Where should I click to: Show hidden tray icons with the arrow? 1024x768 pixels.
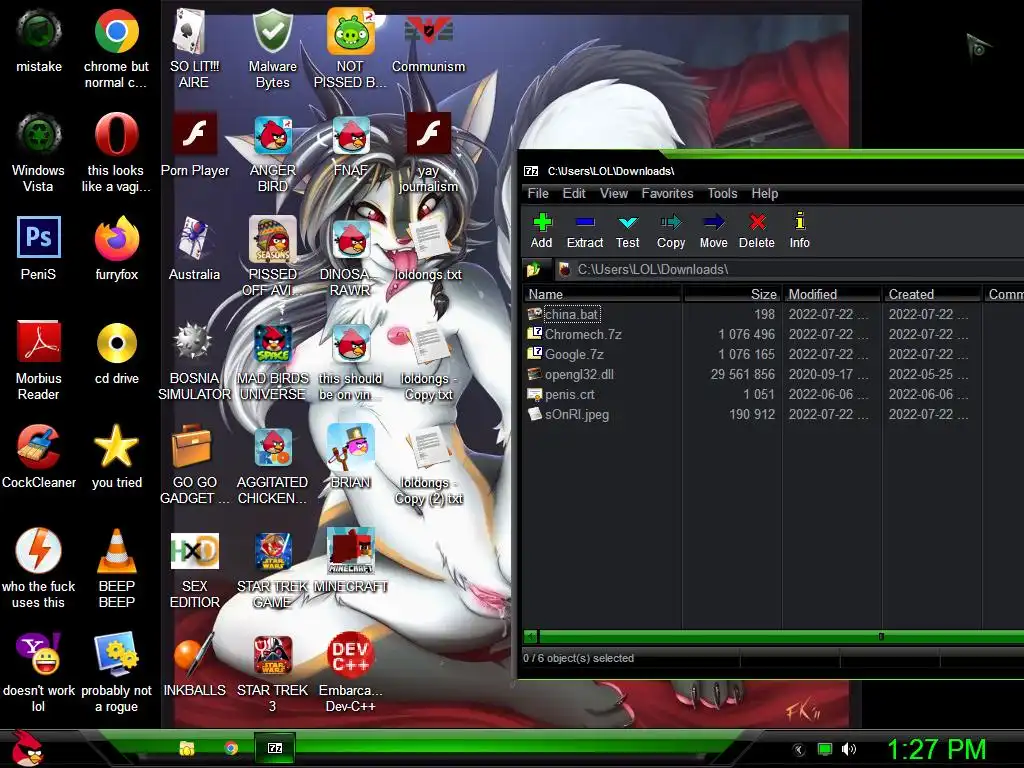pos(798,750)
